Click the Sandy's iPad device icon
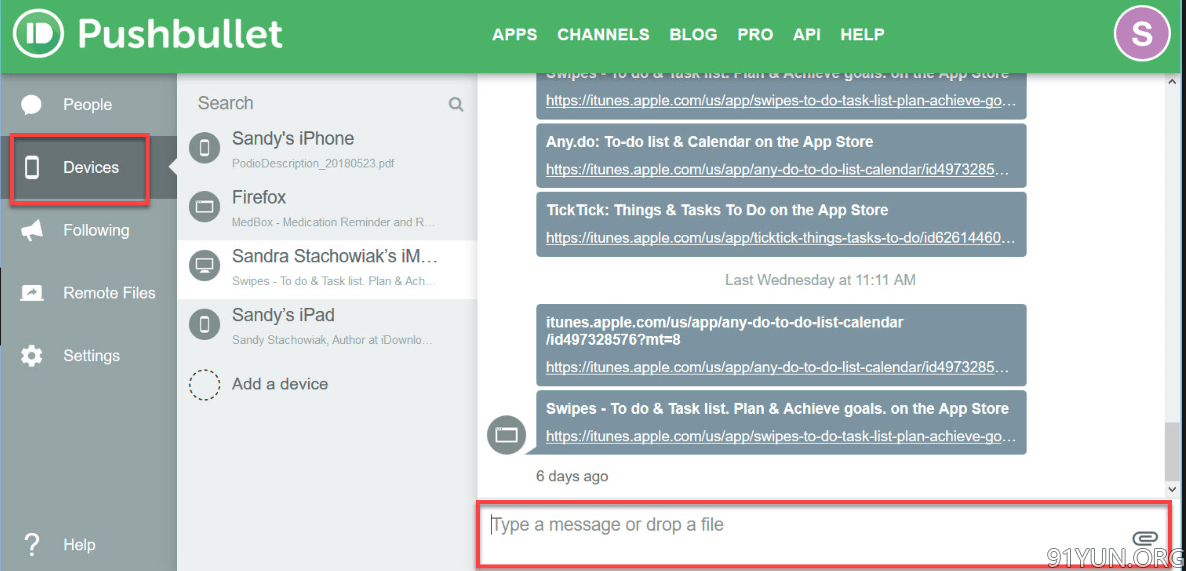This screenshot has width=1186, height=571. tap(204, 324)
